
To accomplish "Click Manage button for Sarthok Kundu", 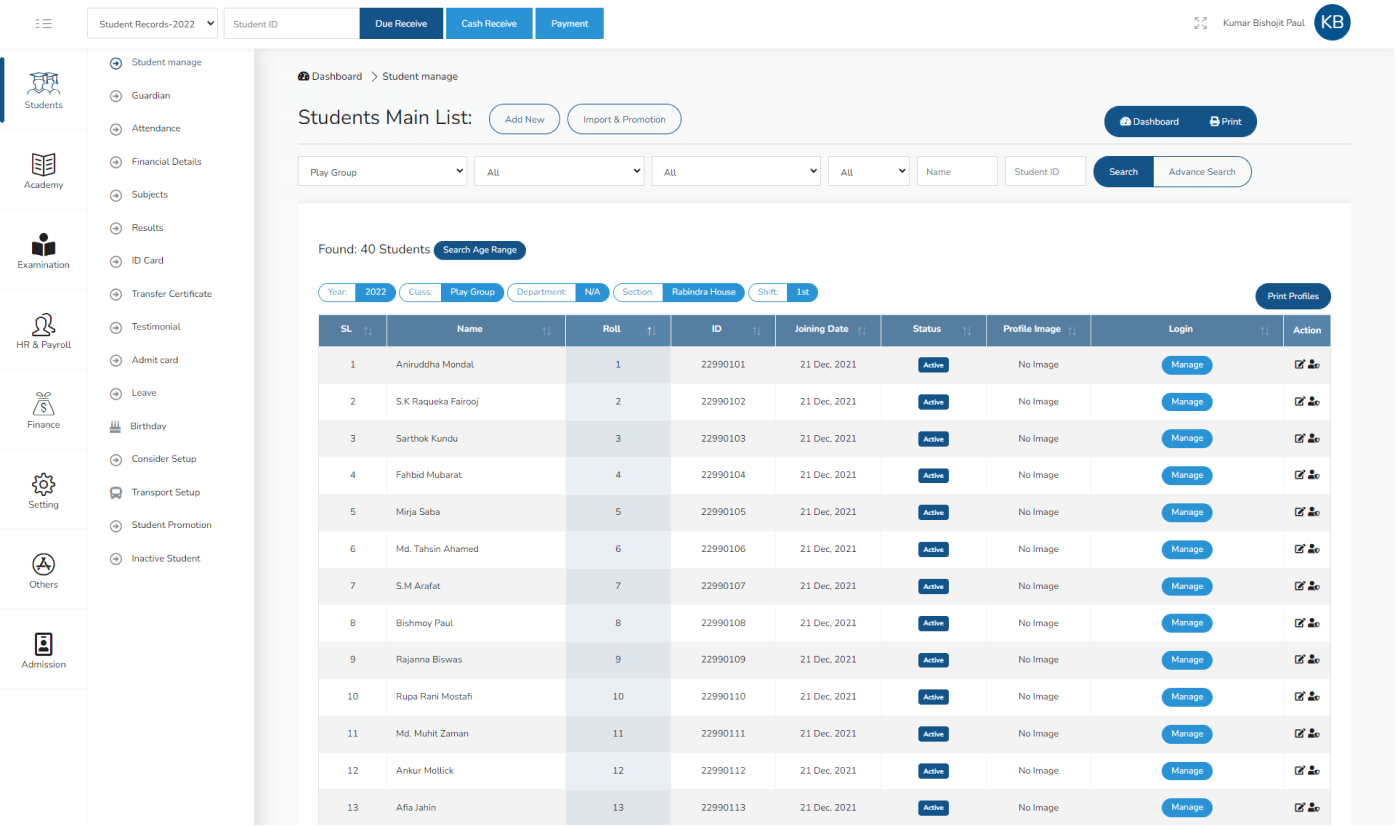I will [1186, 439].
